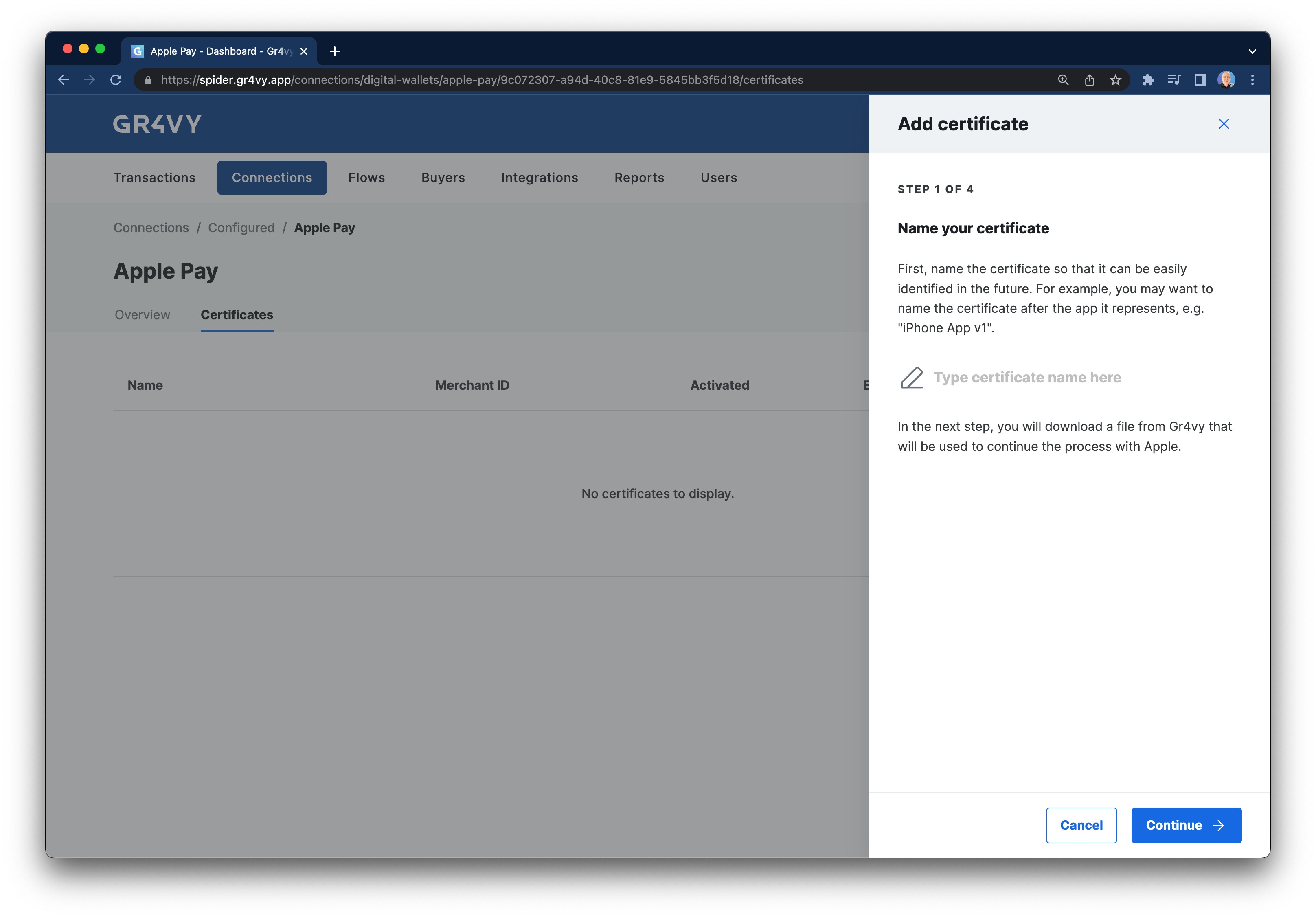Click the Cancel button
The width and height of the screenshot is (1316, 918).
pyautogui.click(x=1080, y=825)
